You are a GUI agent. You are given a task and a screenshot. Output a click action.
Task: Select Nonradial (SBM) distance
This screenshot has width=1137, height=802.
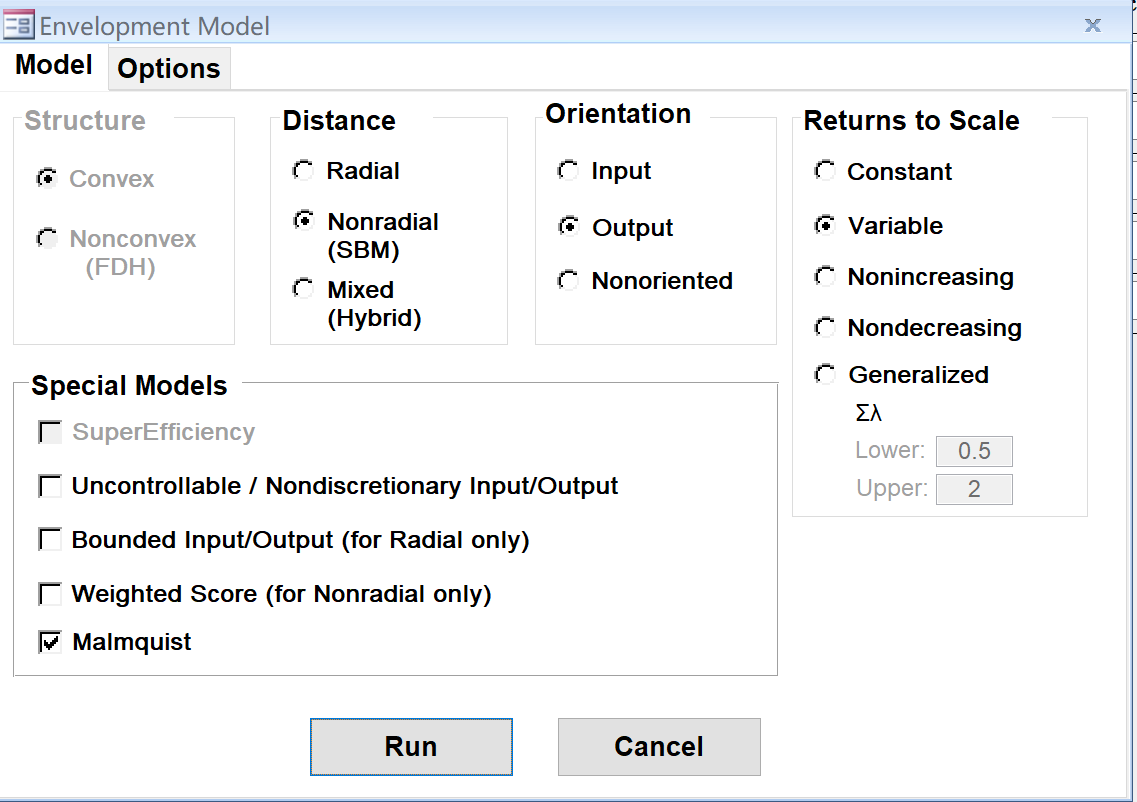pos(302,221)
